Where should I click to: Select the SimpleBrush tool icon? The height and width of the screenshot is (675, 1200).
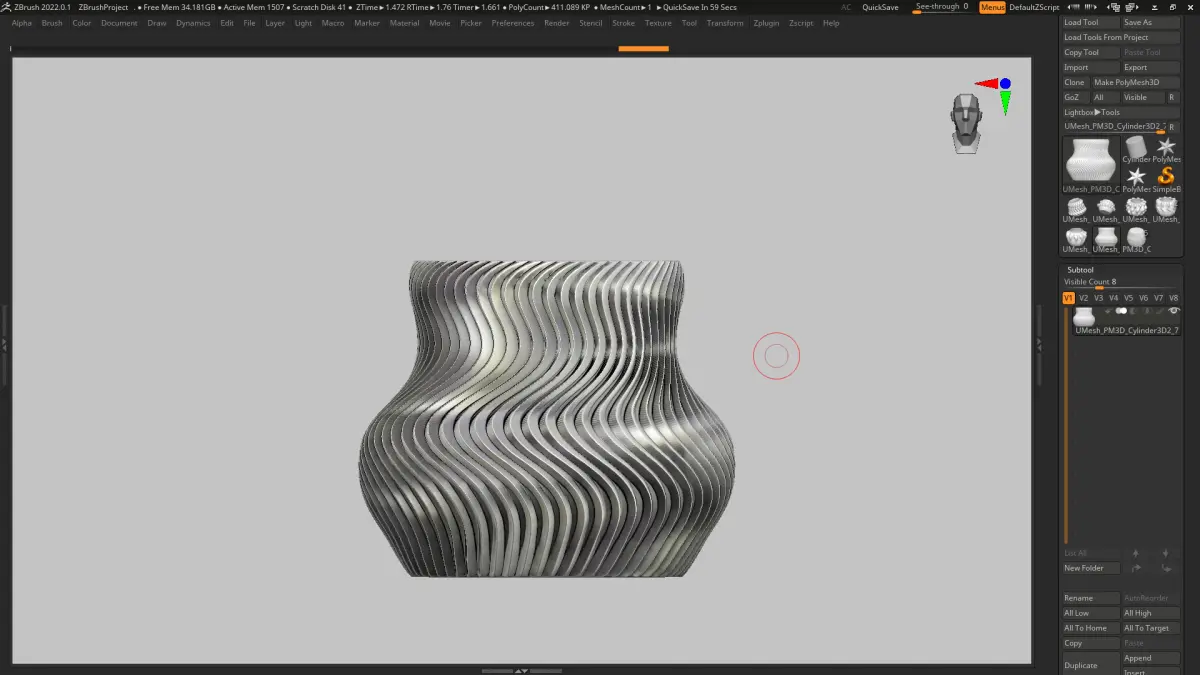(x=1166, y=180)
